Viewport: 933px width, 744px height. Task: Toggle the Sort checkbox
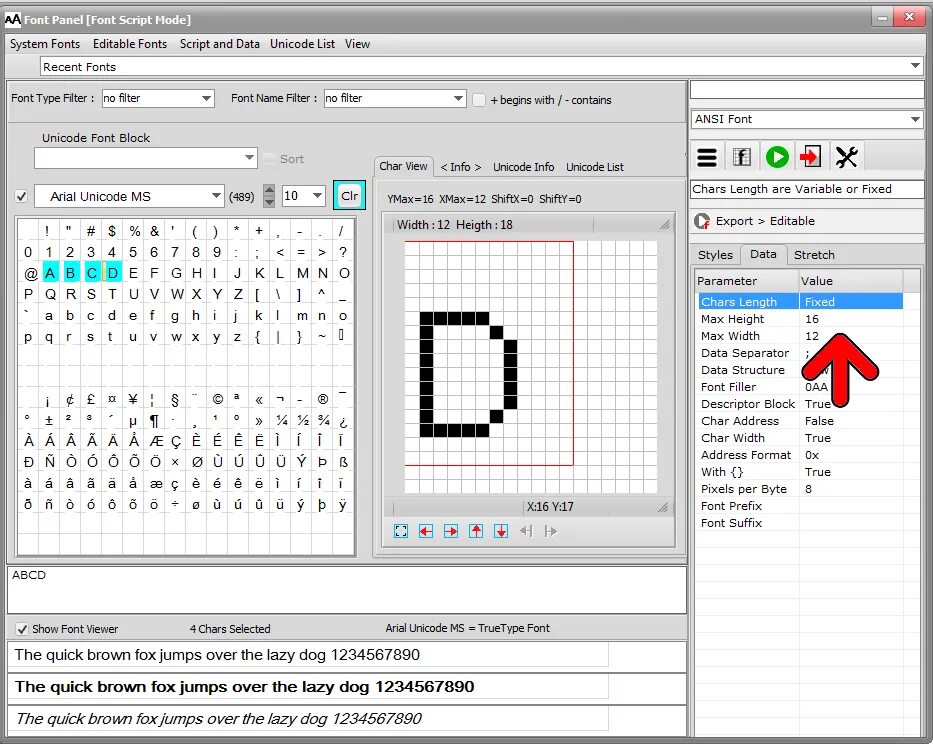tap(269, 159)
